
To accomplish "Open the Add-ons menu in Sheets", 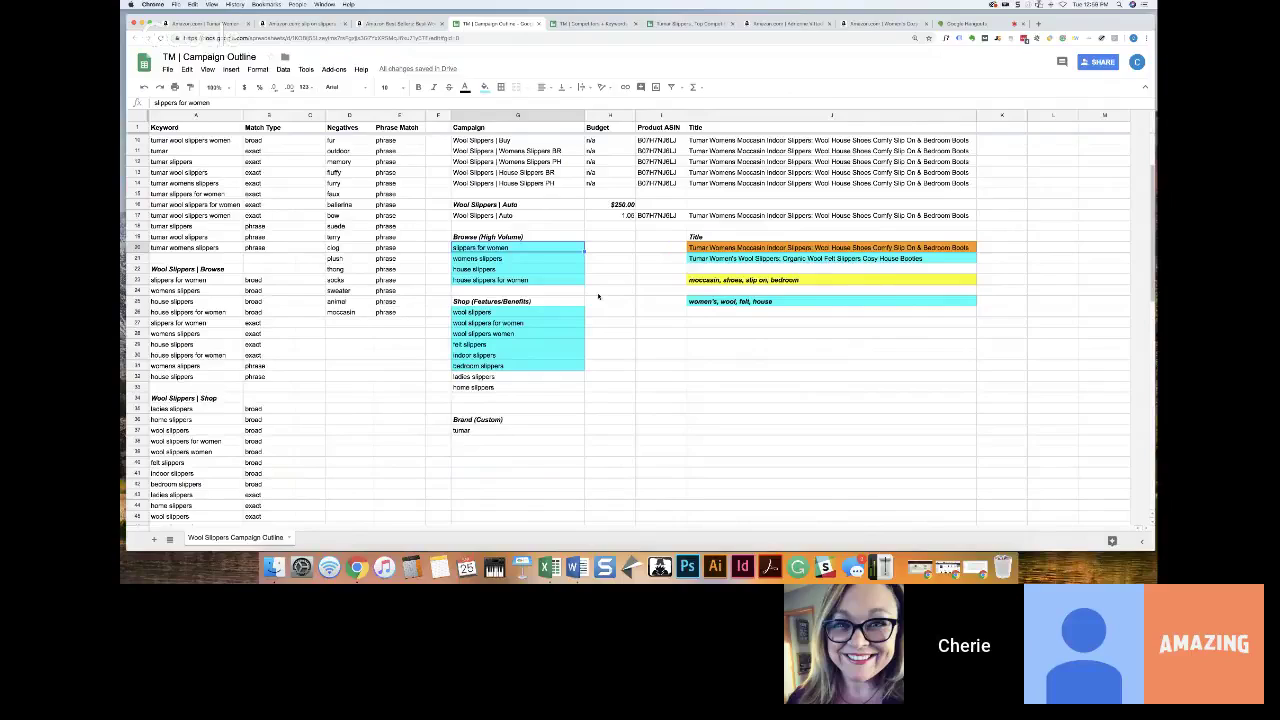I will coord(334,69).
